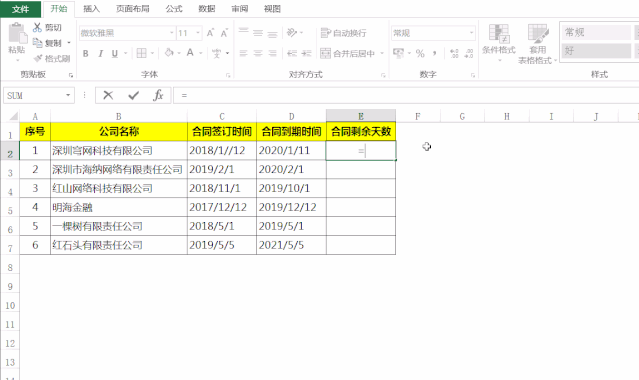Open the File (文件) tab

[x=20, y=9]
